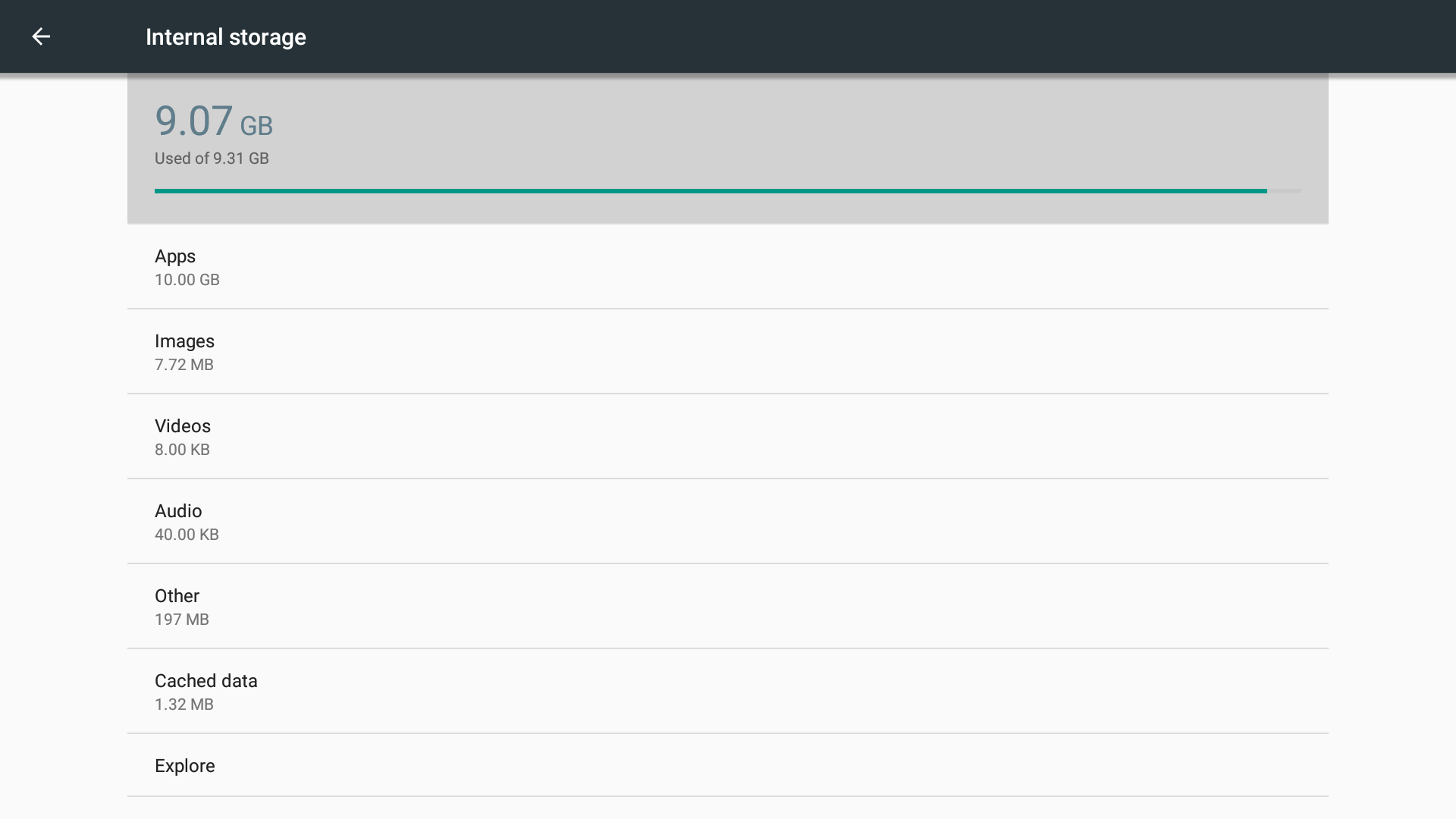
Task: Select the Videos storage item
Action: pyautogui.click(x=728, y=437)
